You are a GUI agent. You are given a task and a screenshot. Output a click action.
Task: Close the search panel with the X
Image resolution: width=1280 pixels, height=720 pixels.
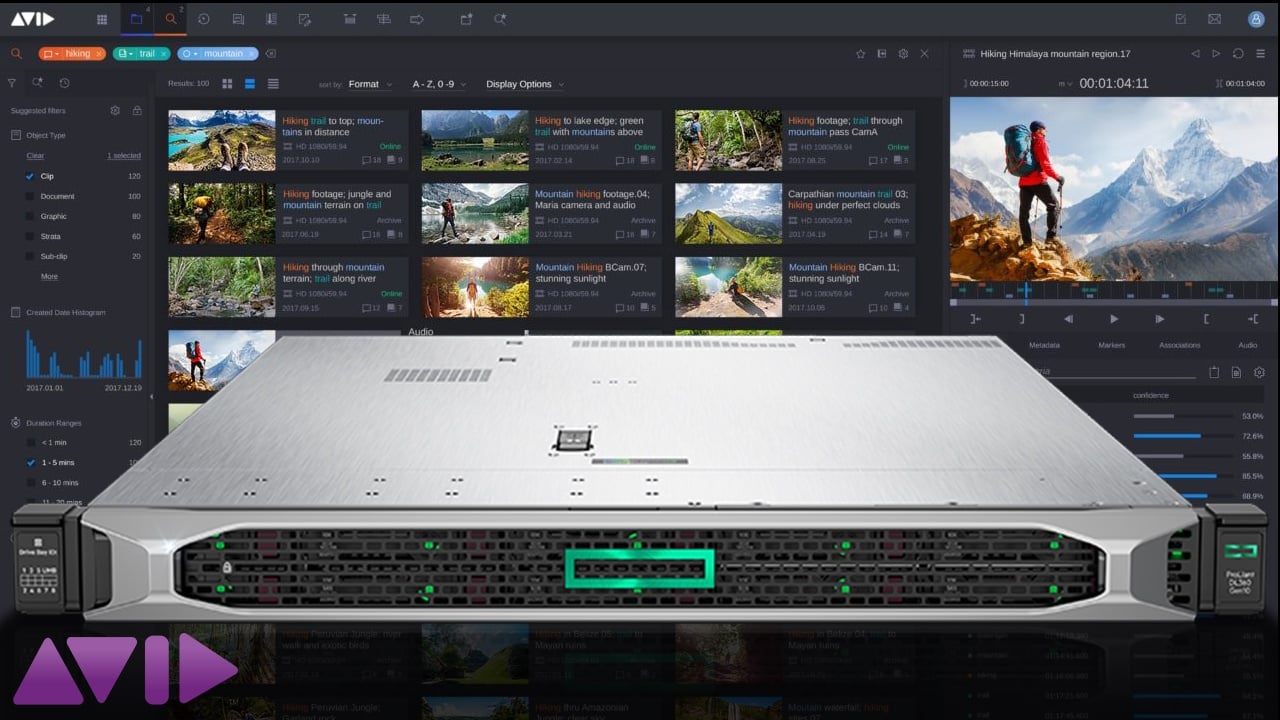[924, 54]
